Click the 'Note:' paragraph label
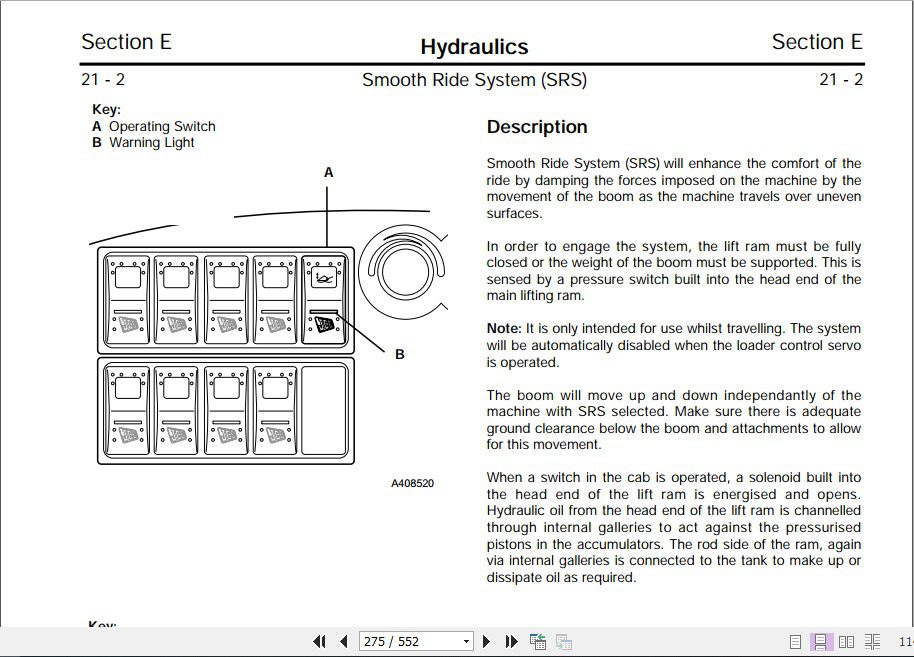 tap(504, 329)
